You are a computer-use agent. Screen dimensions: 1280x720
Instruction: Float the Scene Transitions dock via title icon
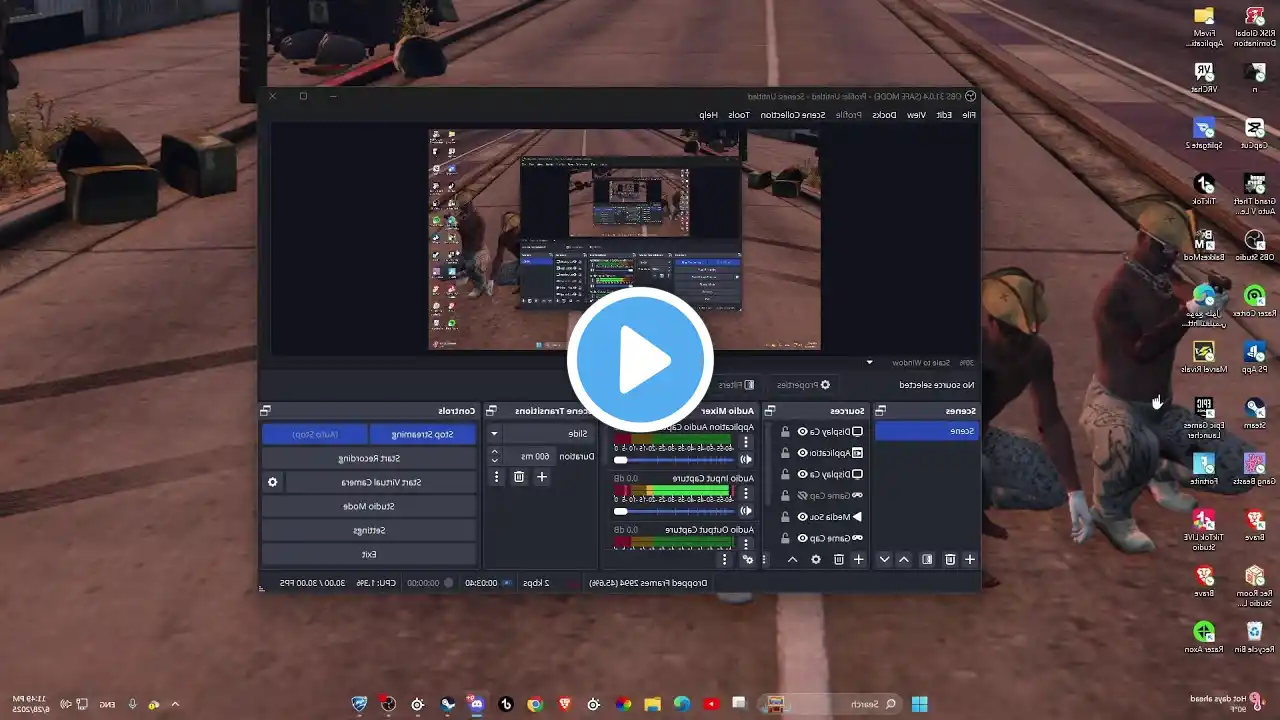point(491,410)
